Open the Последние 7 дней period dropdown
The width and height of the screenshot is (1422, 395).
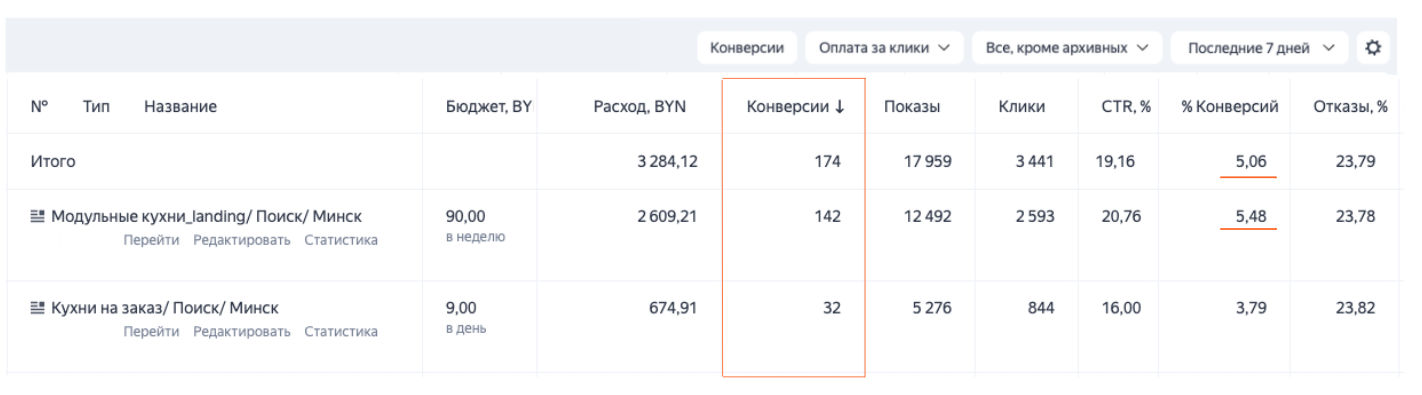pos(1260,47)
